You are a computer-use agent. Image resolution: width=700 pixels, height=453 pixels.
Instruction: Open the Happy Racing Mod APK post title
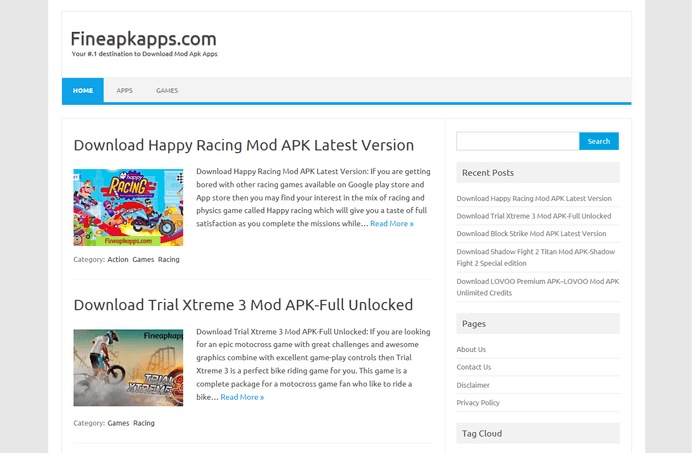click(243, 145)
